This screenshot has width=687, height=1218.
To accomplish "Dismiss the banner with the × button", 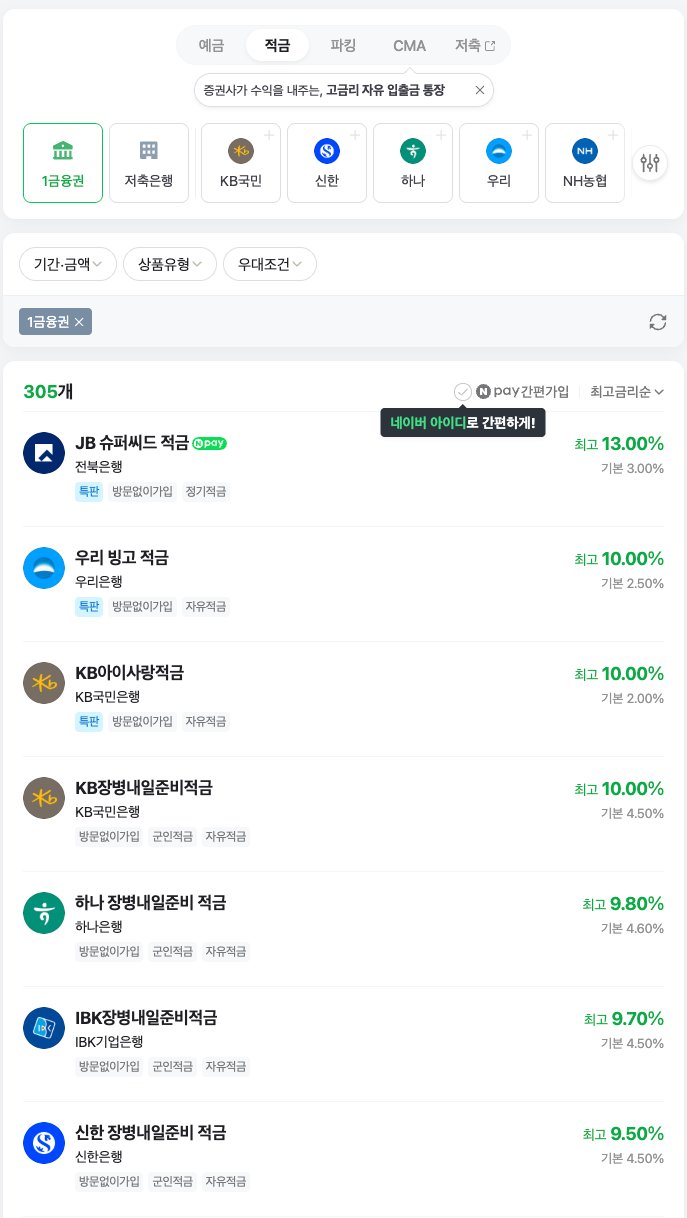I will tap(479, 89).
